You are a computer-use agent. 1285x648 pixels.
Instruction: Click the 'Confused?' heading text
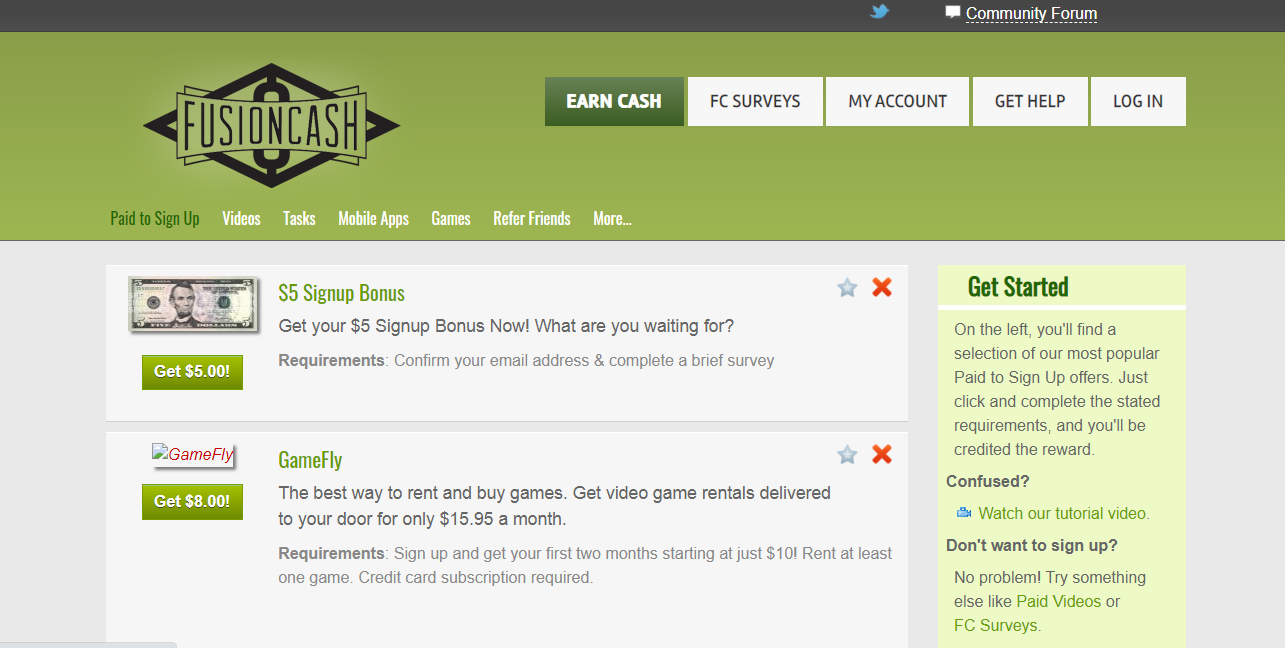[988, 481]
